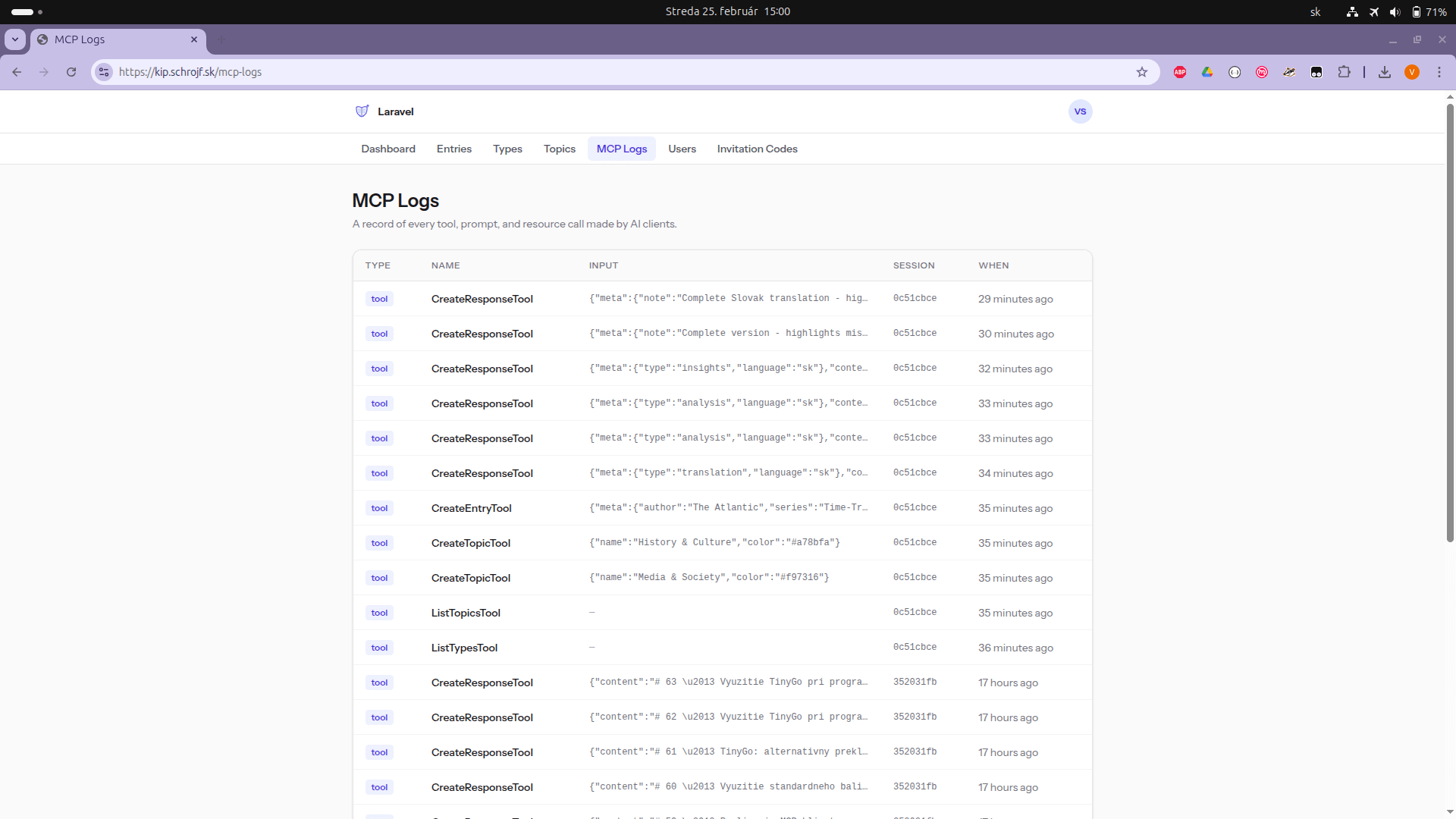Click "36 minutes ago" timestamp
Viewport: 1456px width, 819px height.
1015,648
